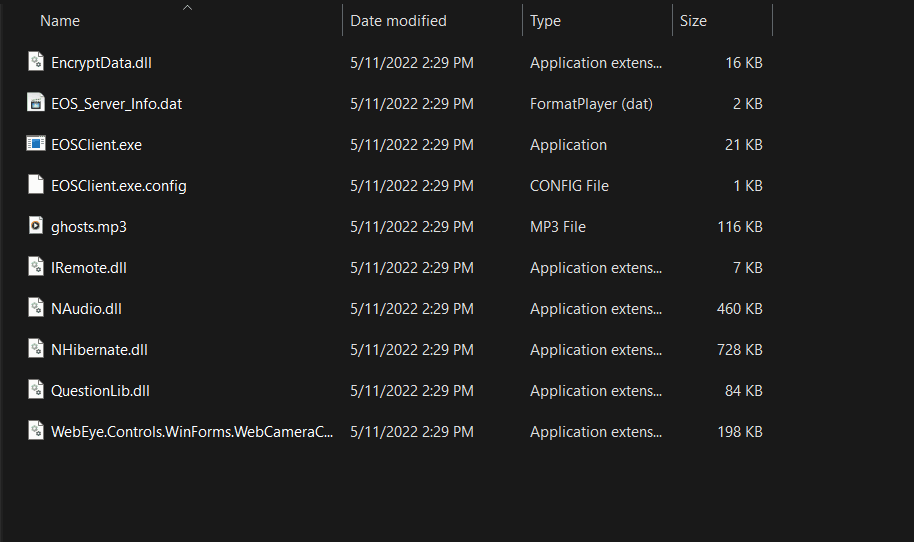Screen dimensions: 914x542
Task: Sort files by Name column header
Action: (x=60, y=21)
